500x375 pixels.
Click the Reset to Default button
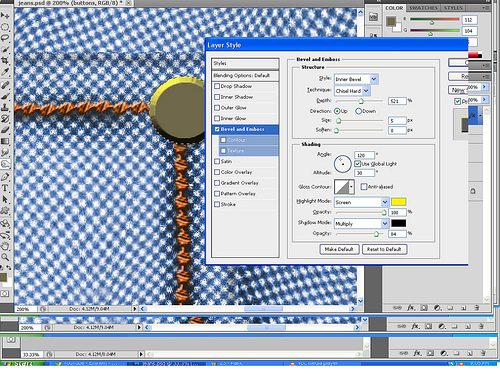tap(384, 249)
